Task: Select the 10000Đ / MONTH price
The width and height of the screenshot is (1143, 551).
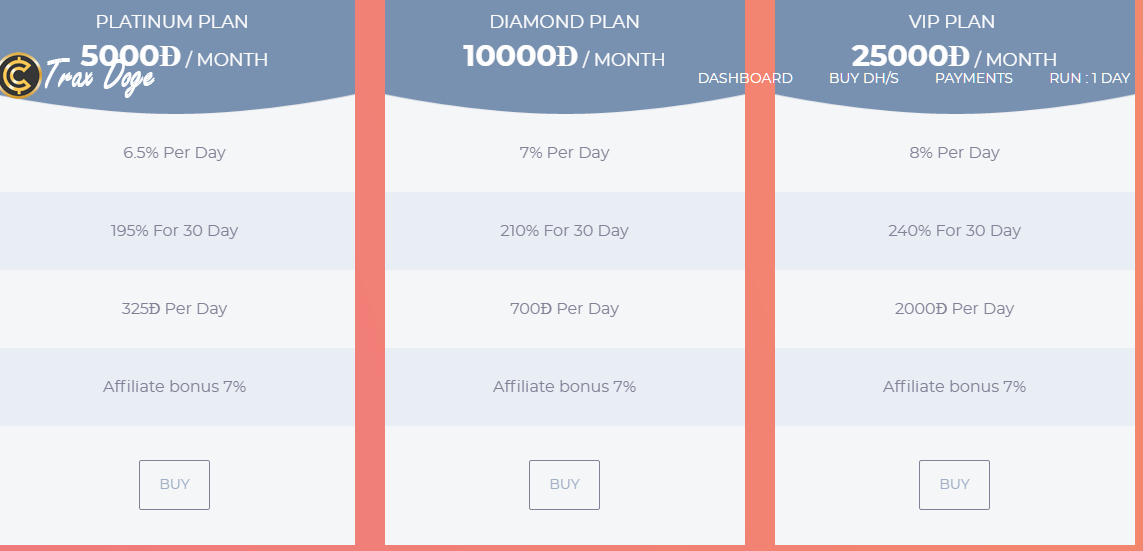Action: click(564, 57)
